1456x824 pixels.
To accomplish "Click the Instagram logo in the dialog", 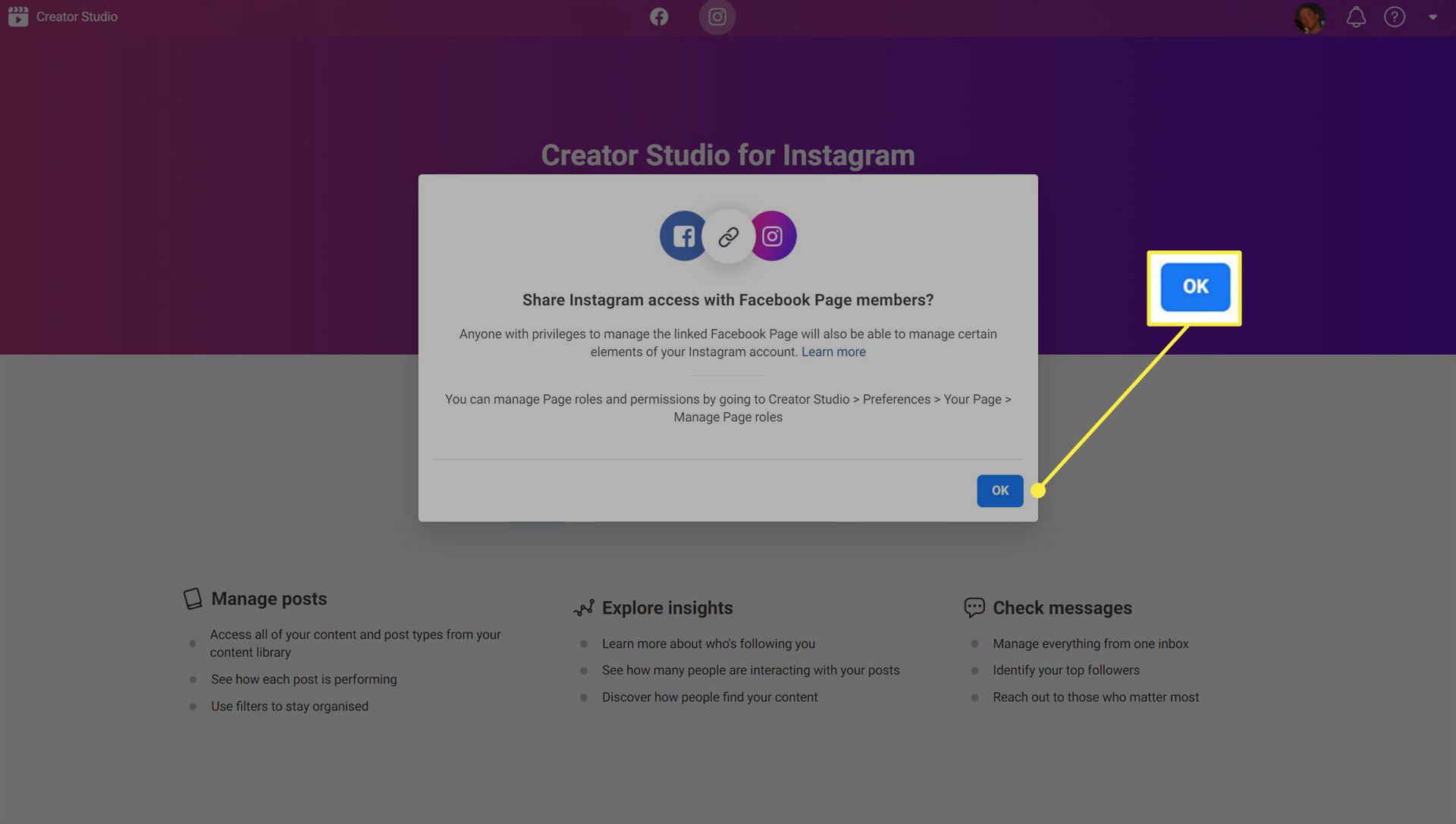I will 774,236.
